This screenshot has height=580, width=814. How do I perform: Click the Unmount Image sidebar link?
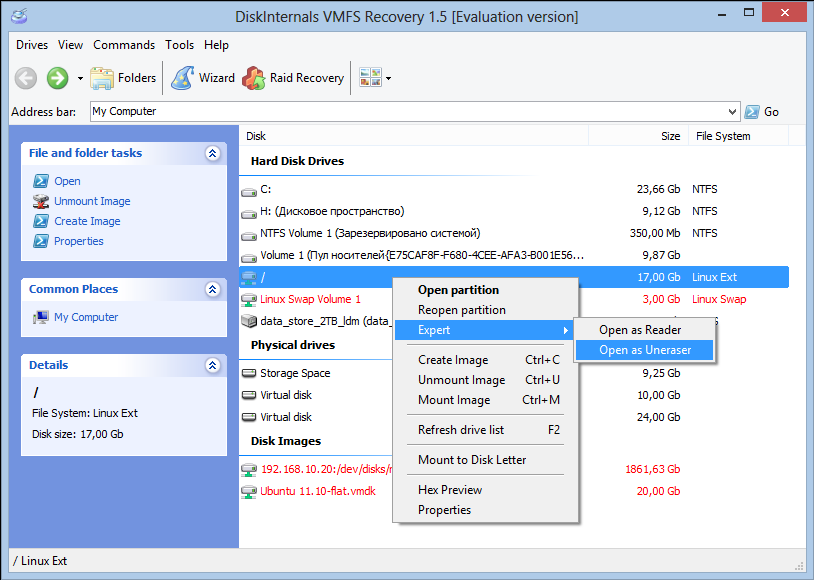[x=92, y=201]
